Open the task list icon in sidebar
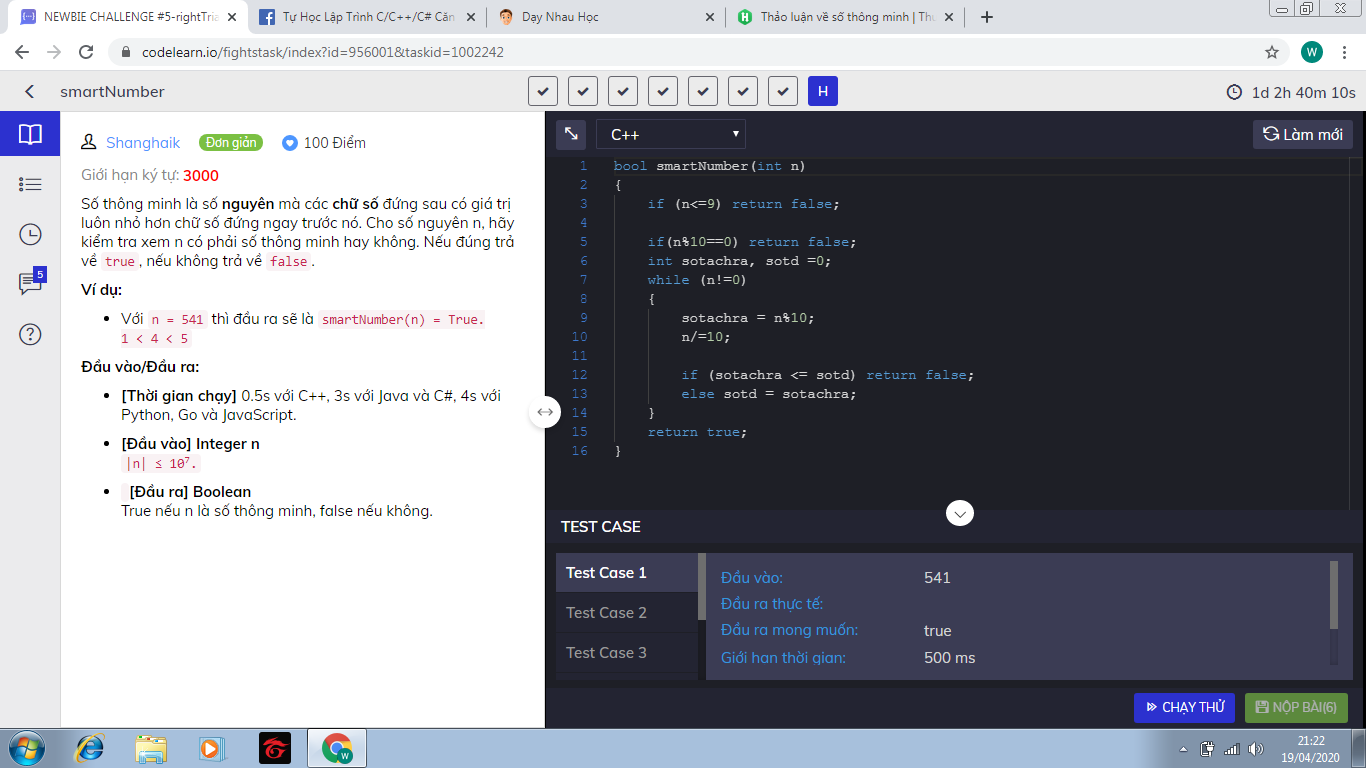 click(30, 184)
